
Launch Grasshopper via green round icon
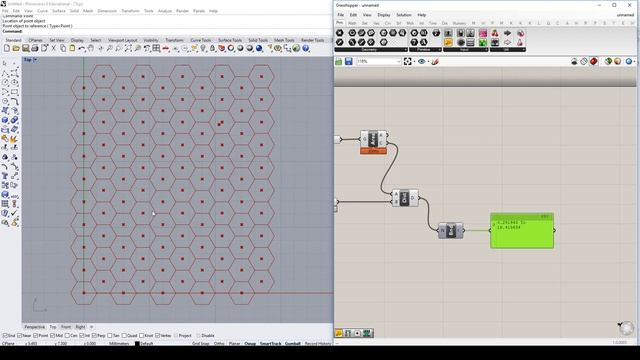point(296,49)
